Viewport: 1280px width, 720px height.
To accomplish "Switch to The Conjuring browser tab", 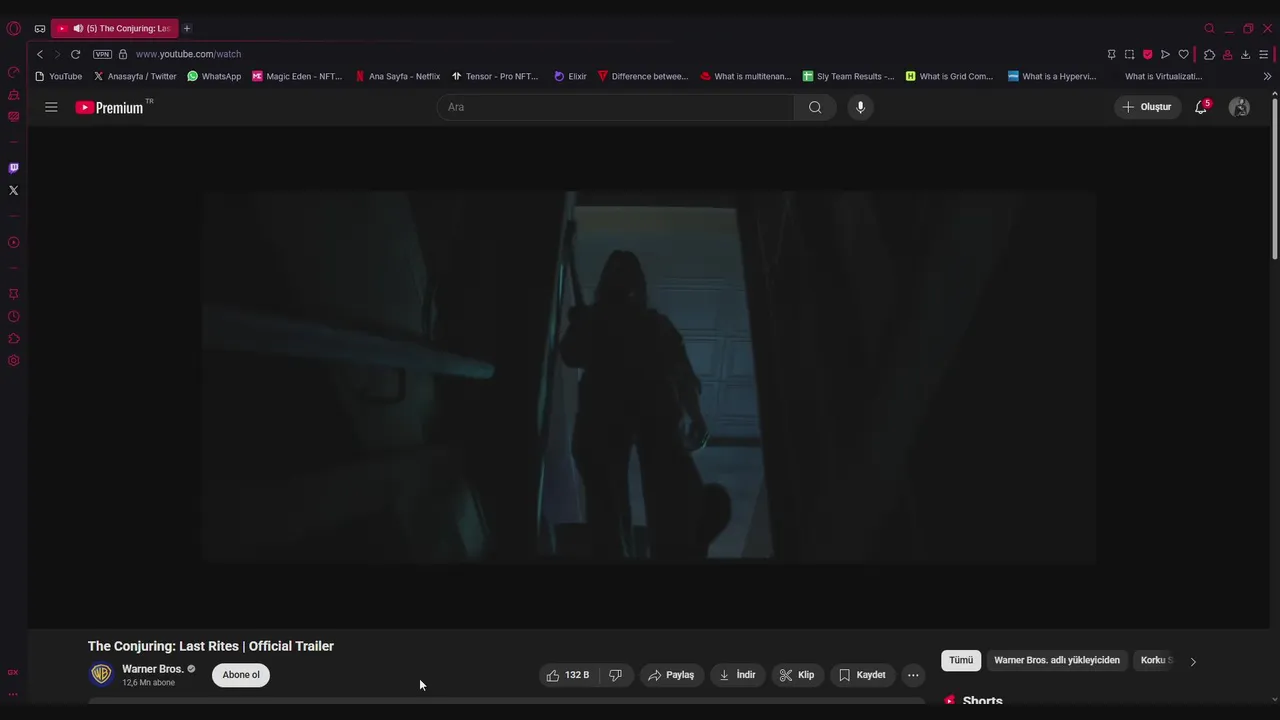I will (115, 28).
